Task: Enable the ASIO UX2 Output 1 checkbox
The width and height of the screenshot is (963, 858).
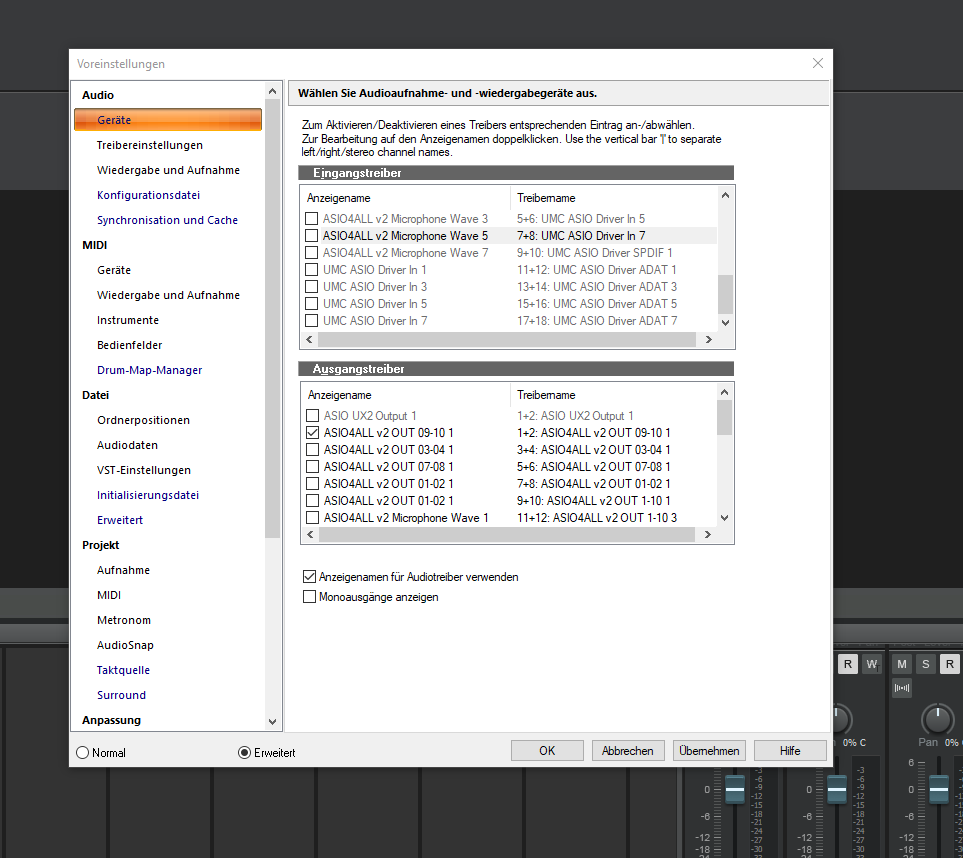Action: pyautogui.click(x=313, y=416)
